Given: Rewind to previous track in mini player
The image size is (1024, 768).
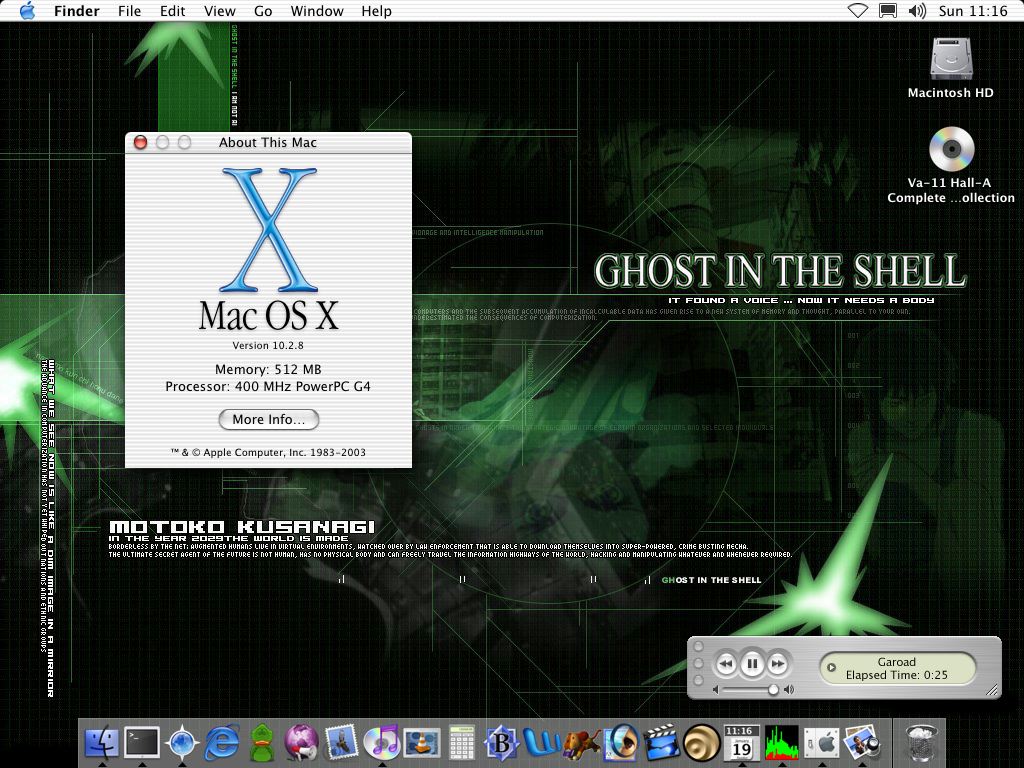Looking at the screenshot, I should click(x=726, y=665).
